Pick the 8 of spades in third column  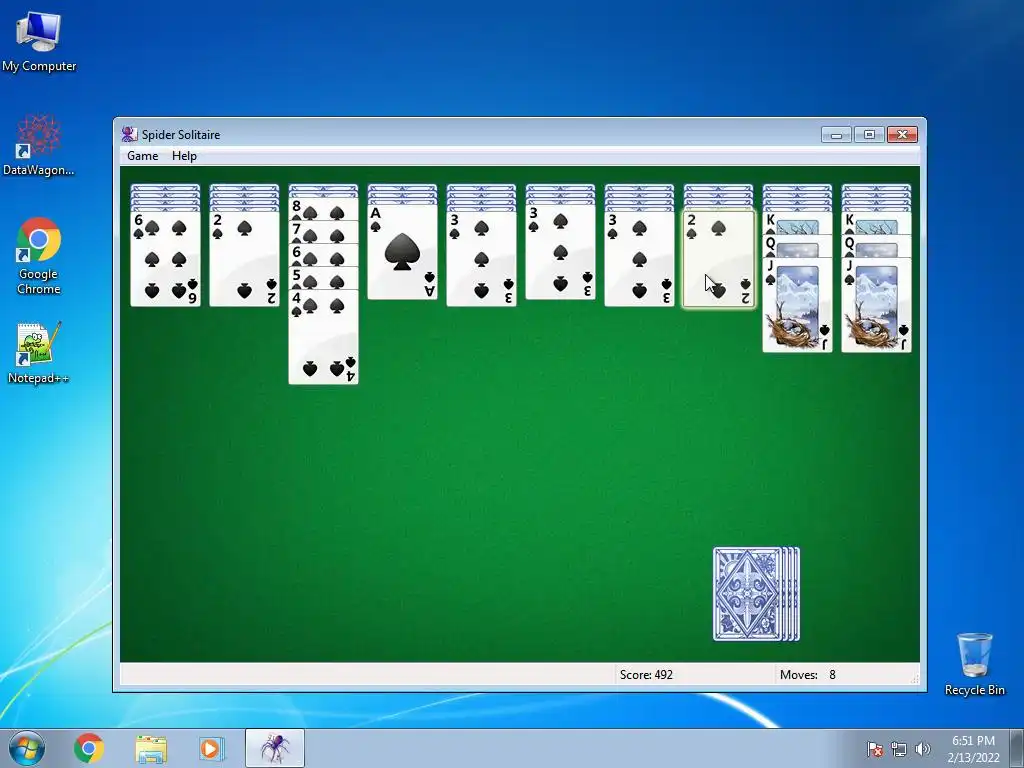pos(323,210)
